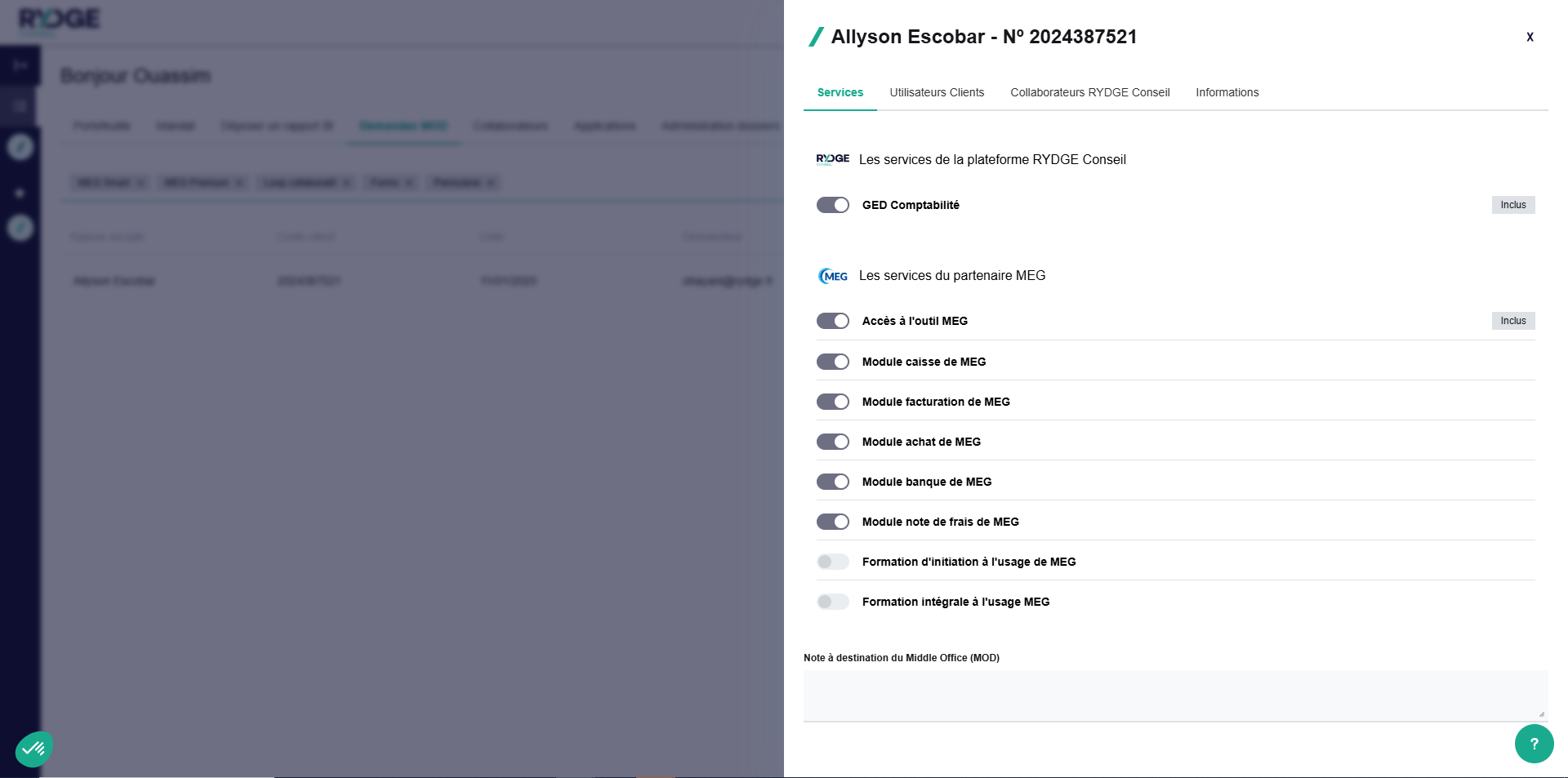Click the Inclus badge for Accès à l'outil MEG

(1512, 321)
